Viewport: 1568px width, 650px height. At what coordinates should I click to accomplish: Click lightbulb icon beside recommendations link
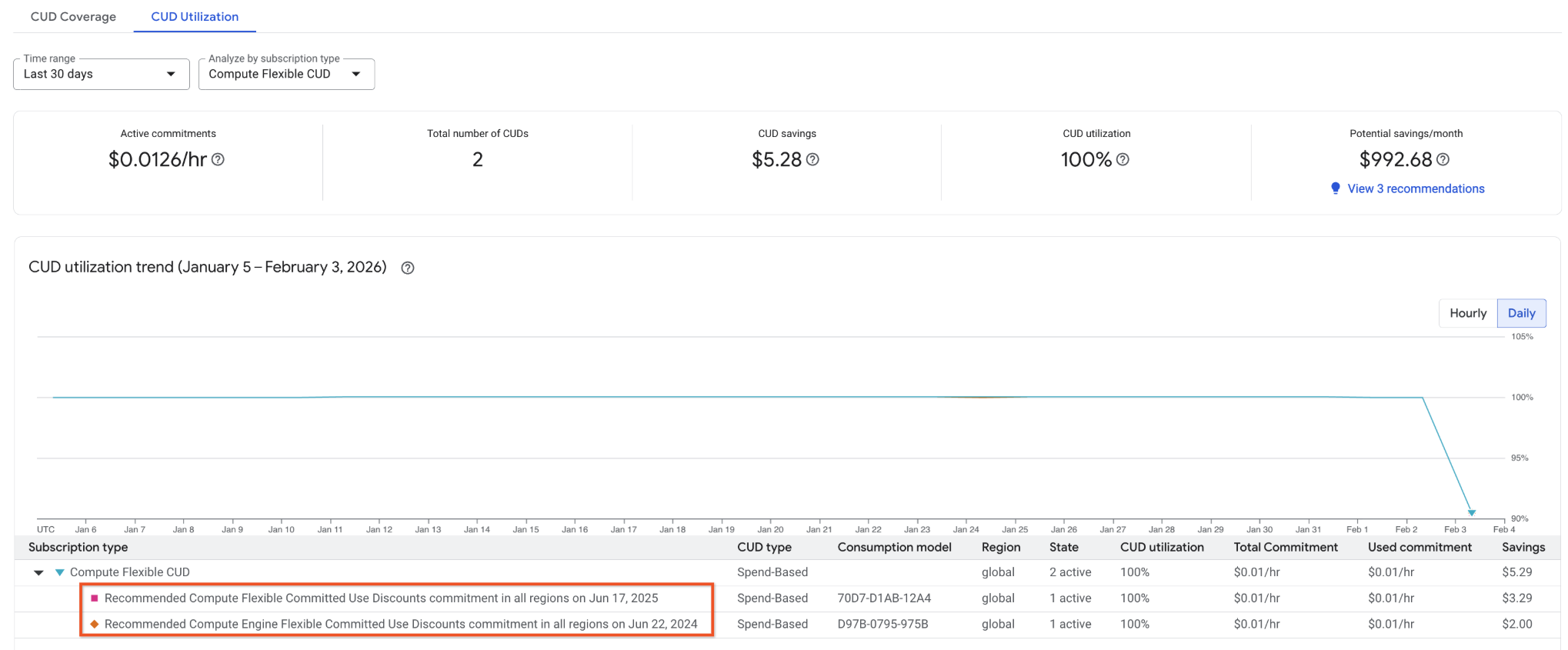pyautogui.click(x=1336, y=188)
